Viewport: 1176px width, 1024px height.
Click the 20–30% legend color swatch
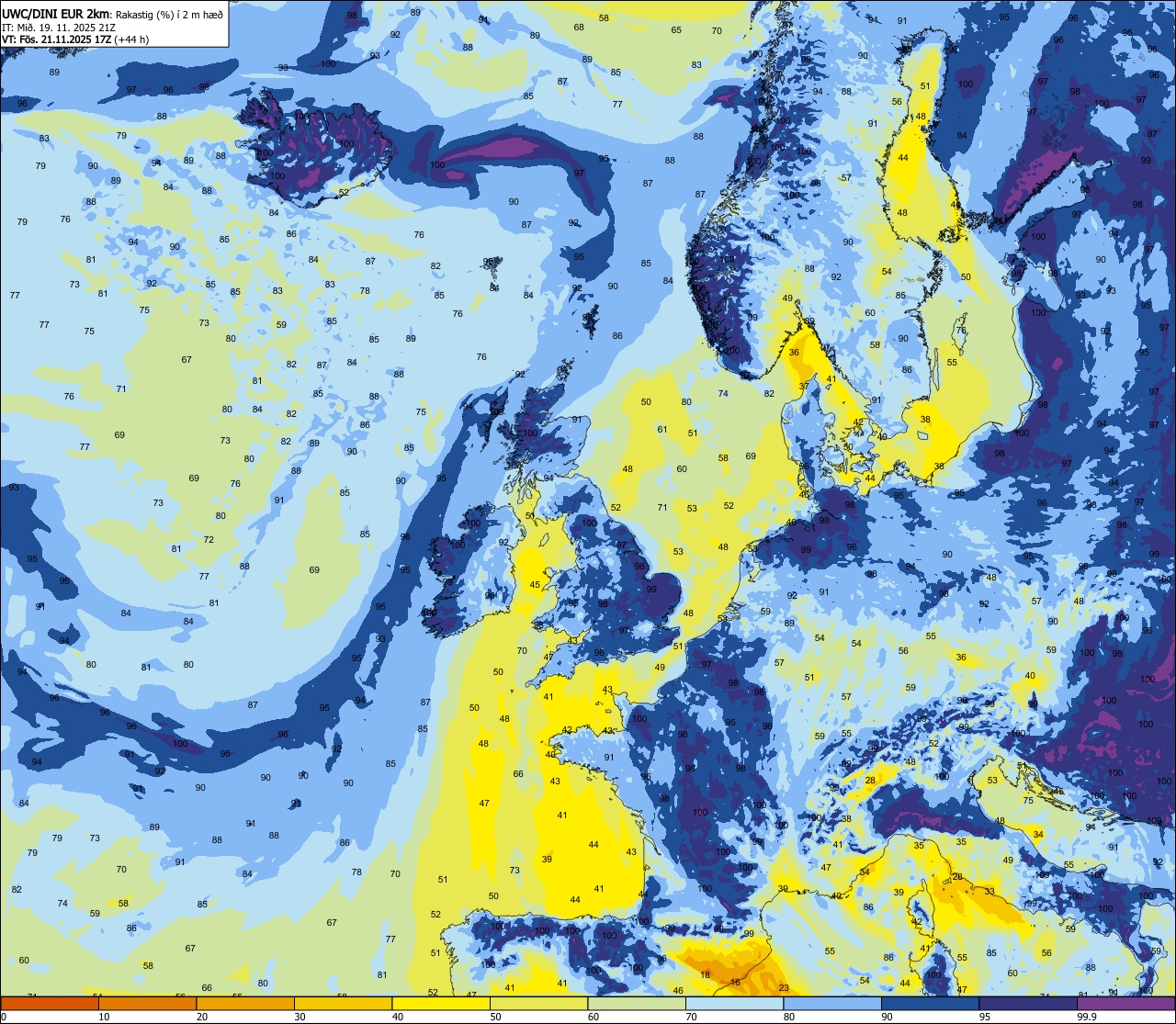(245, 1003)
